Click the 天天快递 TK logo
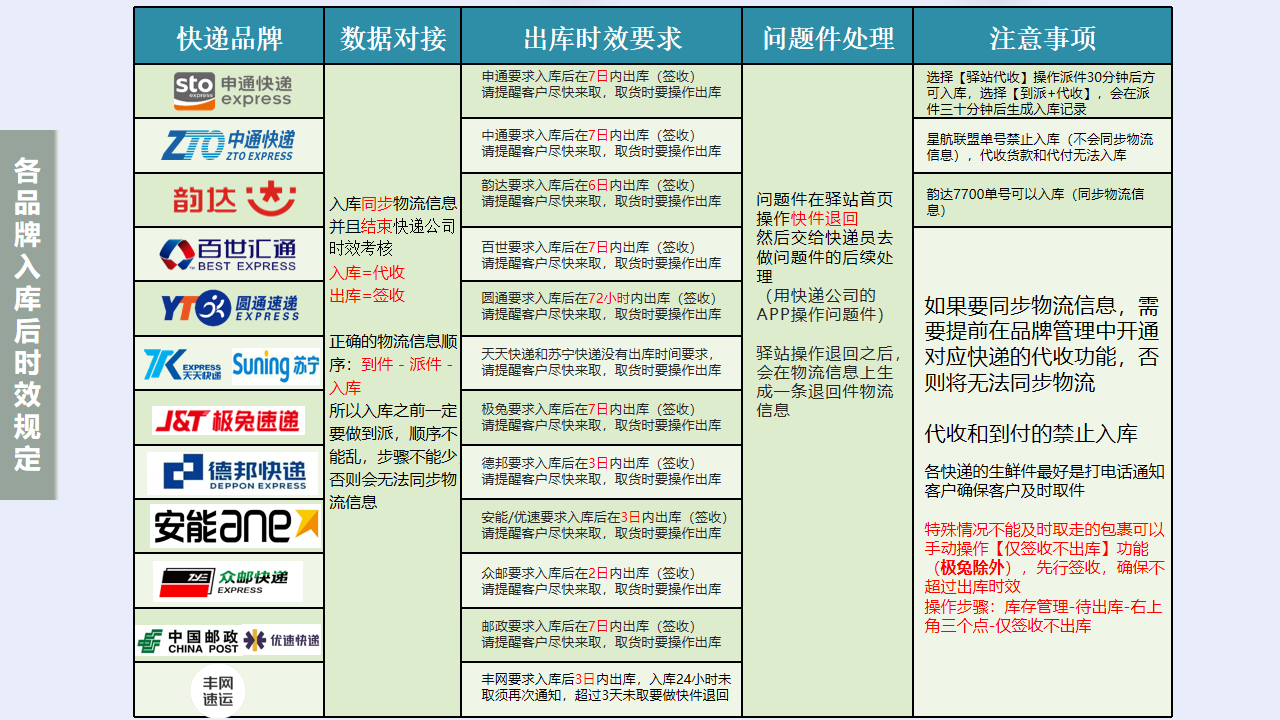The width and height of the screenshot is (1280, 720). pyautogui.click(x=183, y=365)
